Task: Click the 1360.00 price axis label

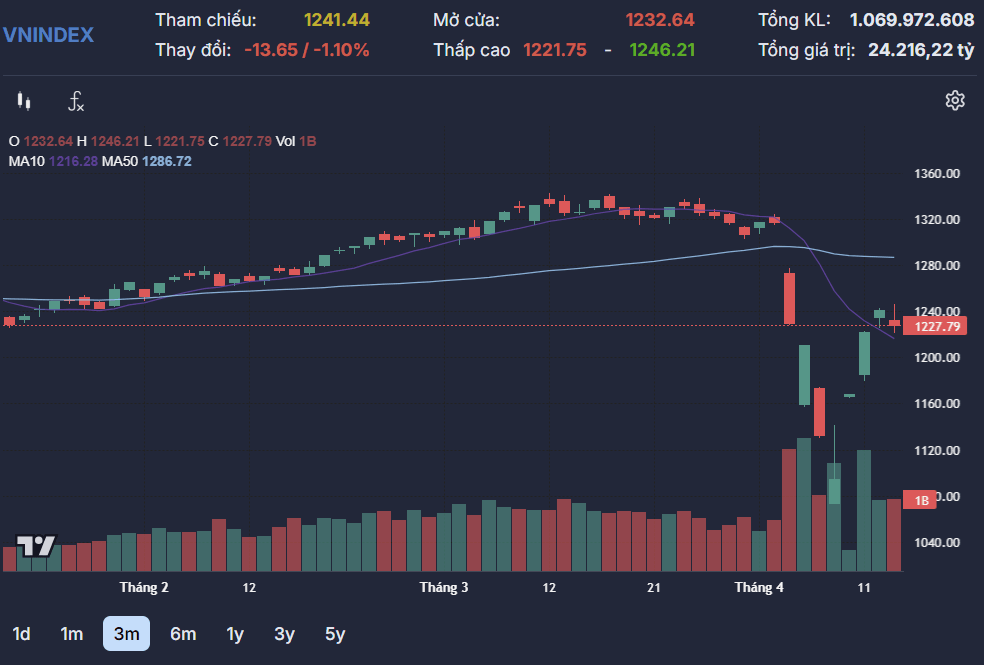Action: pos(936,174)
